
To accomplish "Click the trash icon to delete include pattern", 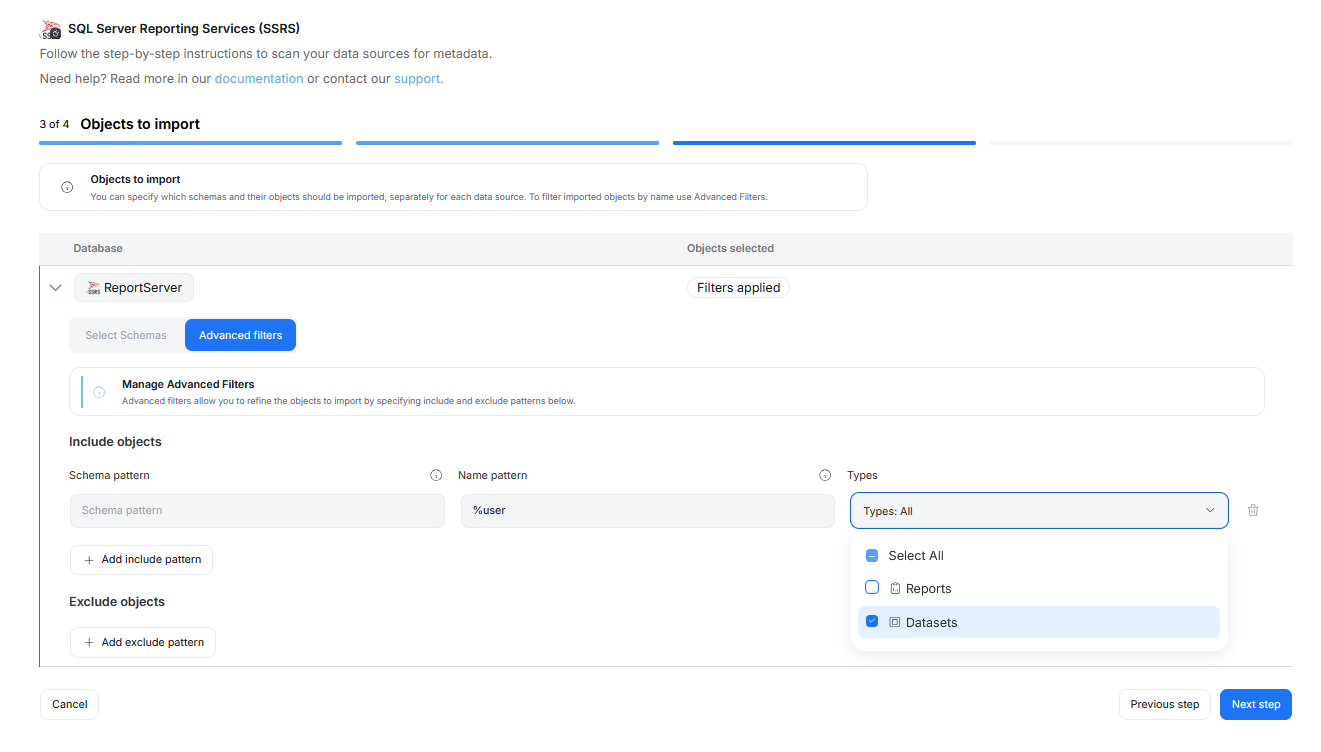I will click(x=1253, y=510).
